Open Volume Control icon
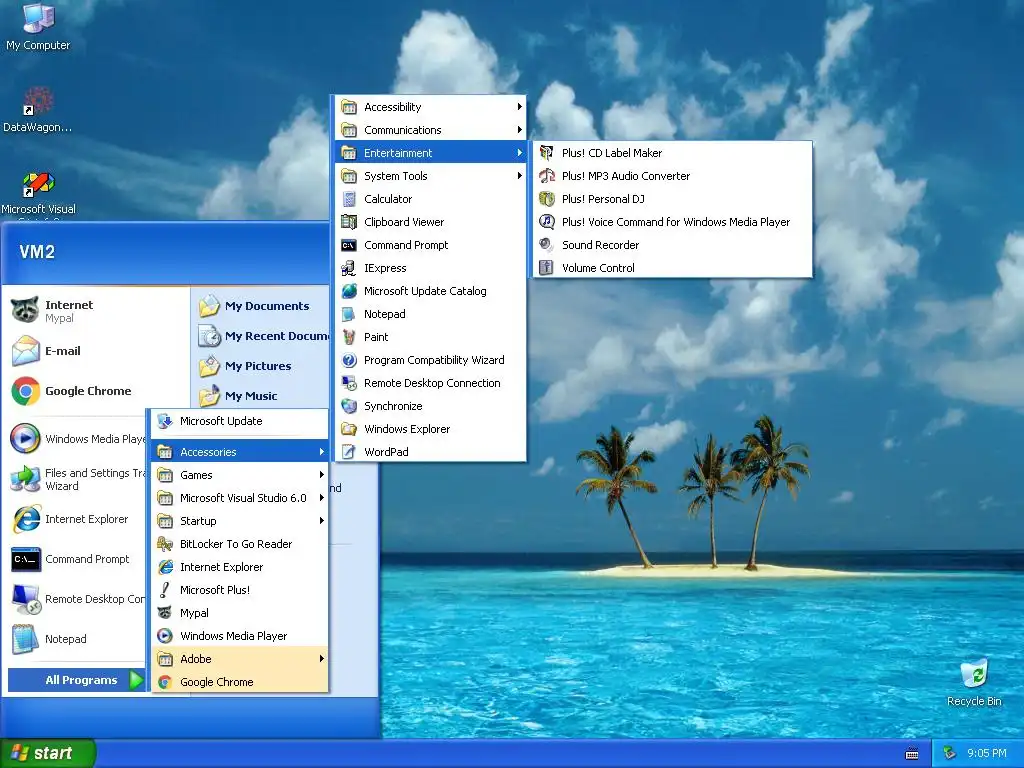 [x=547, y=268]
